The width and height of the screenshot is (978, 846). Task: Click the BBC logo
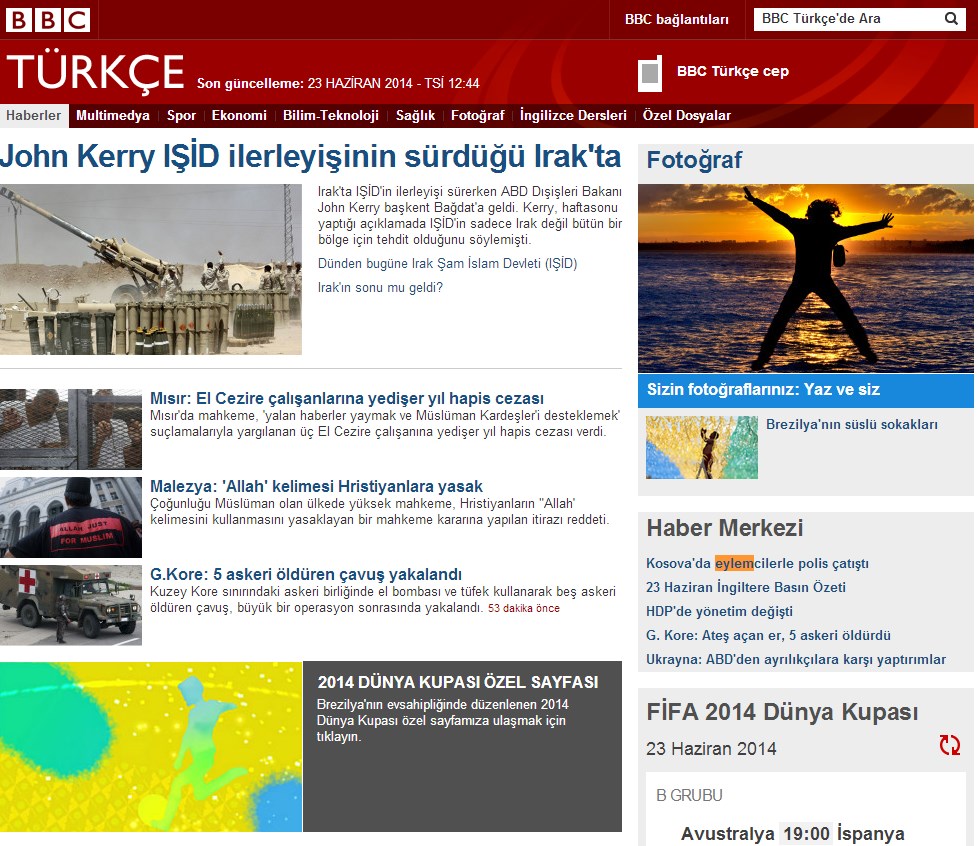click(x=48, y=17)
